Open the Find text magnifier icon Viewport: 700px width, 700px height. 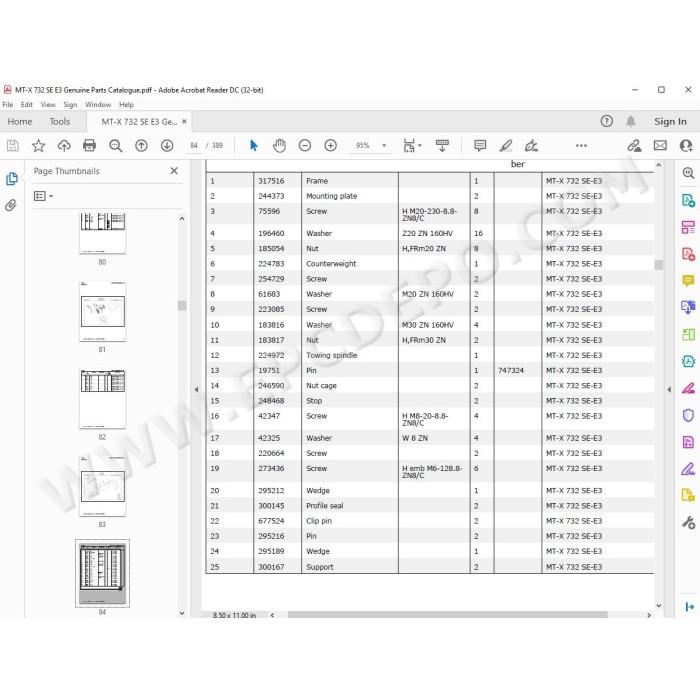pyautogui.click(x=116, y=146)
